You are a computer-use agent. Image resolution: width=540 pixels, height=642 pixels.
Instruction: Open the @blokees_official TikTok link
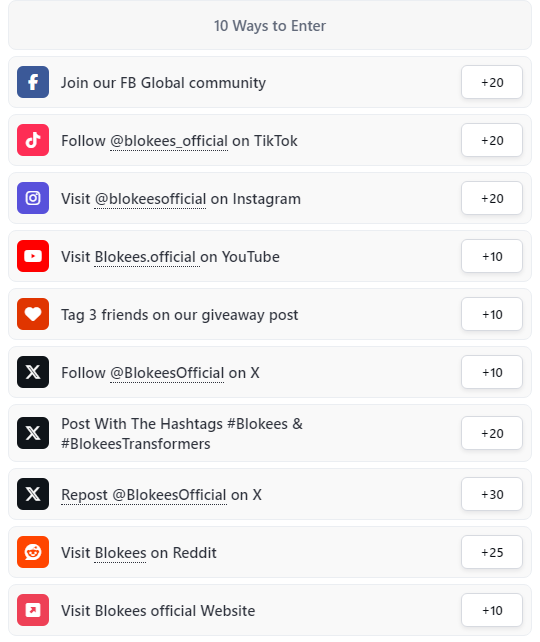pos(169,141)
